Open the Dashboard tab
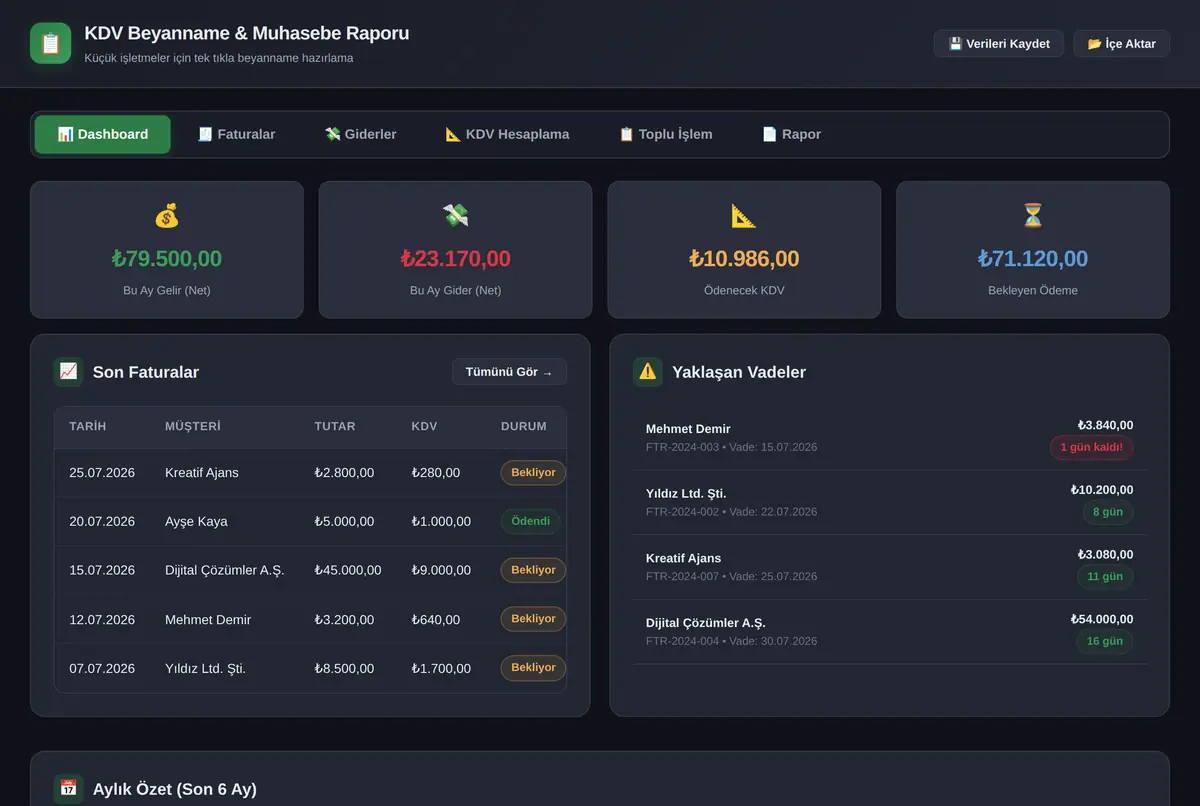Image resolution: width=1200 pixels, height=806 pixels. [103, 135]
